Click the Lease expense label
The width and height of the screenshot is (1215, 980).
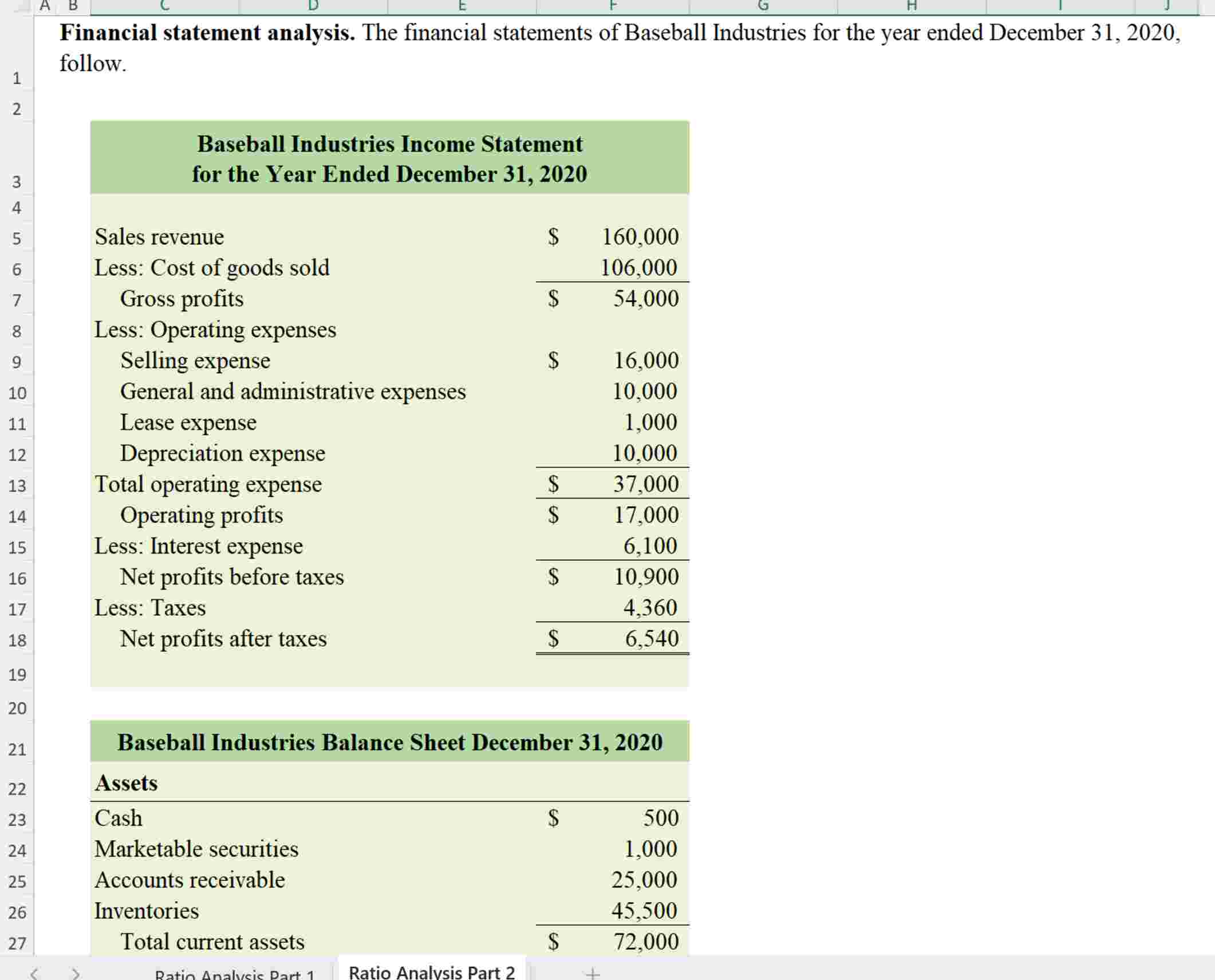(x=188, y=422)
